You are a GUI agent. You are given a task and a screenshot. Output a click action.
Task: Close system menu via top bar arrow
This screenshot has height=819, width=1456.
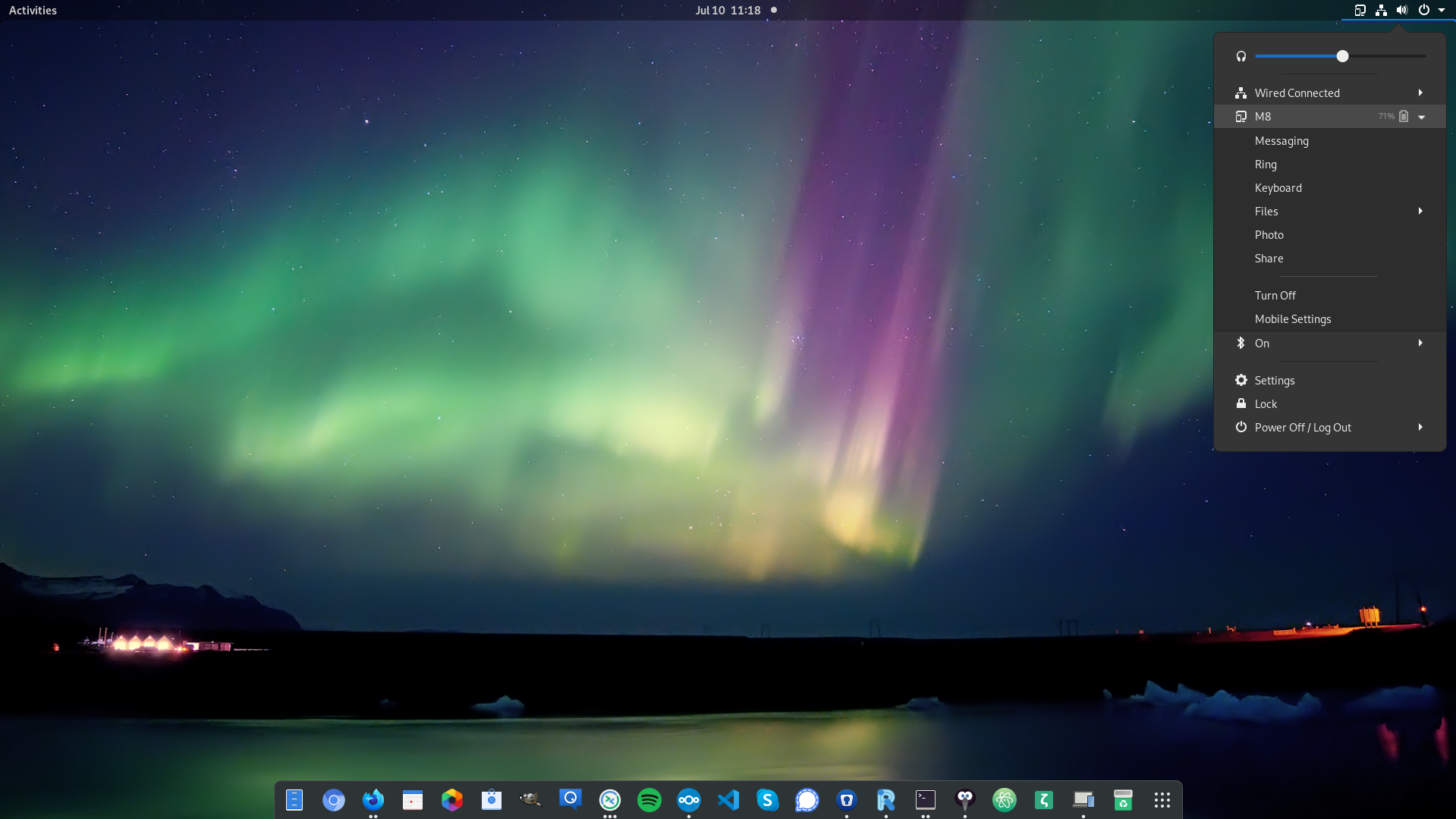pyautogui.click(x=1442, y=10)
